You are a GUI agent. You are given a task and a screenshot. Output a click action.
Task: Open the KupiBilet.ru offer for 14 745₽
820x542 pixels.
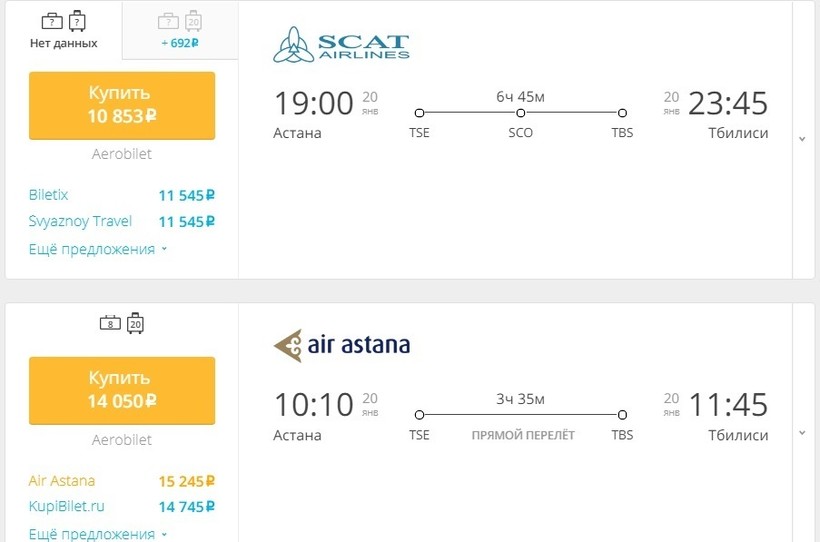tap(66, 506)
